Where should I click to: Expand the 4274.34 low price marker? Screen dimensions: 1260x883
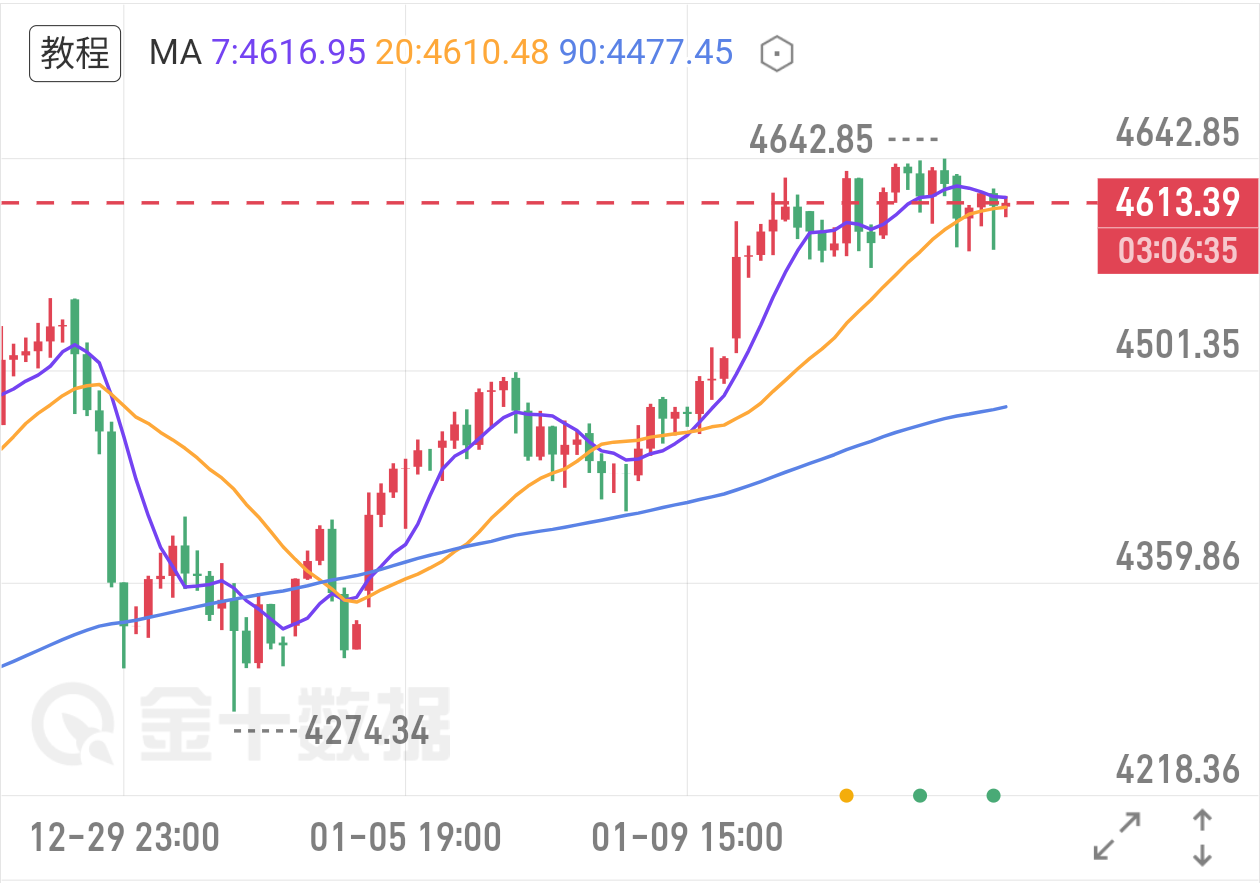[x=366, y=732]
